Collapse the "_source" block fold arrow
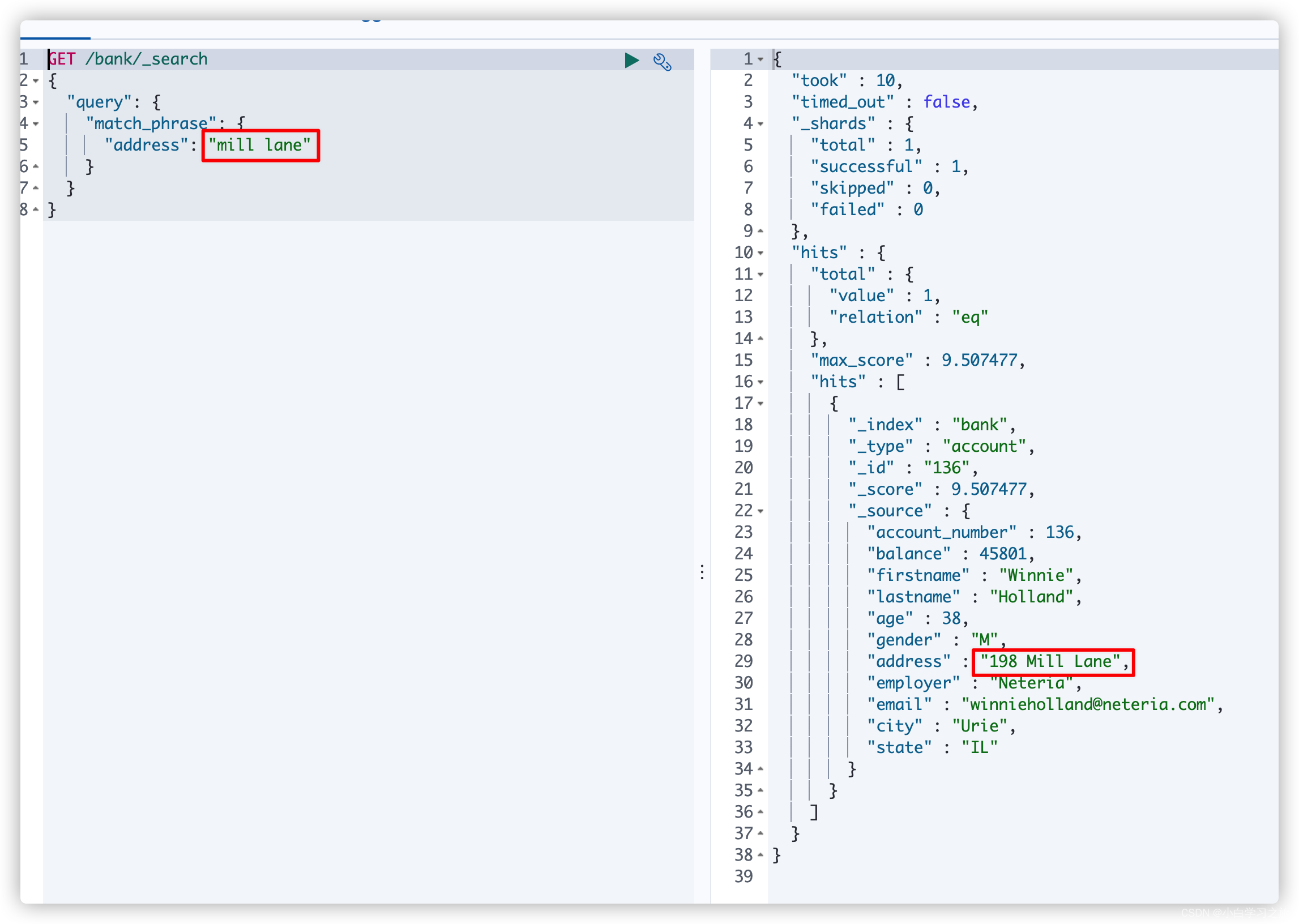The image size is (1299, 924). 760,511
